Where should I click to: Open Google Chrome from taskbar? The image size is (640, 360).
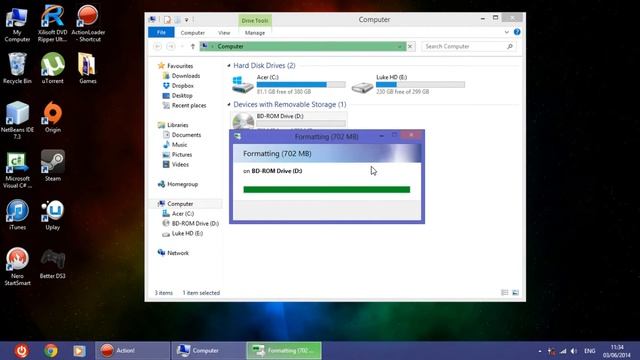pyautogui.click(x=51, y=351)
